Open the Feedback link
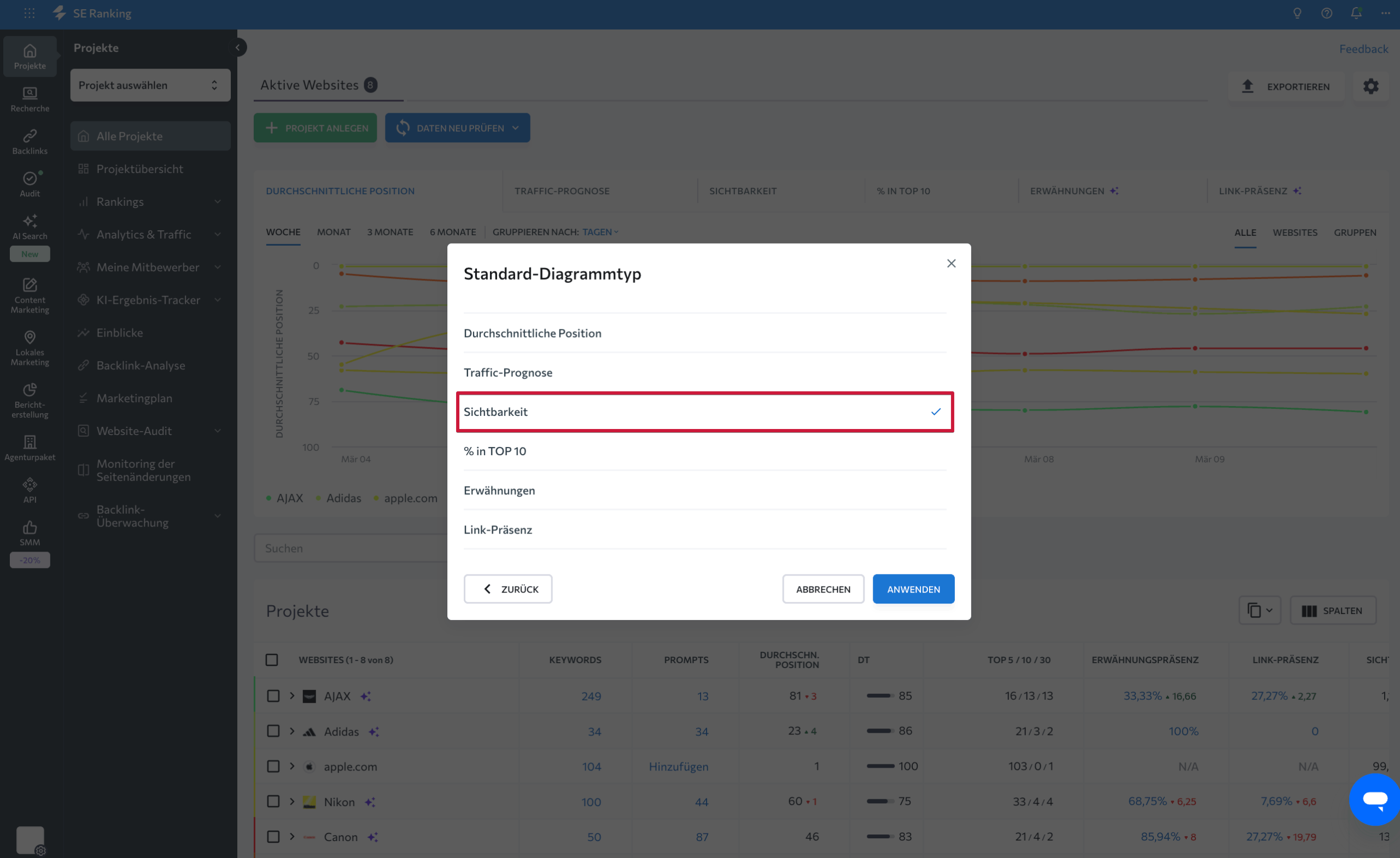Image resolution: width=1400 pixels, height=858 pixels. (1364, 48)
